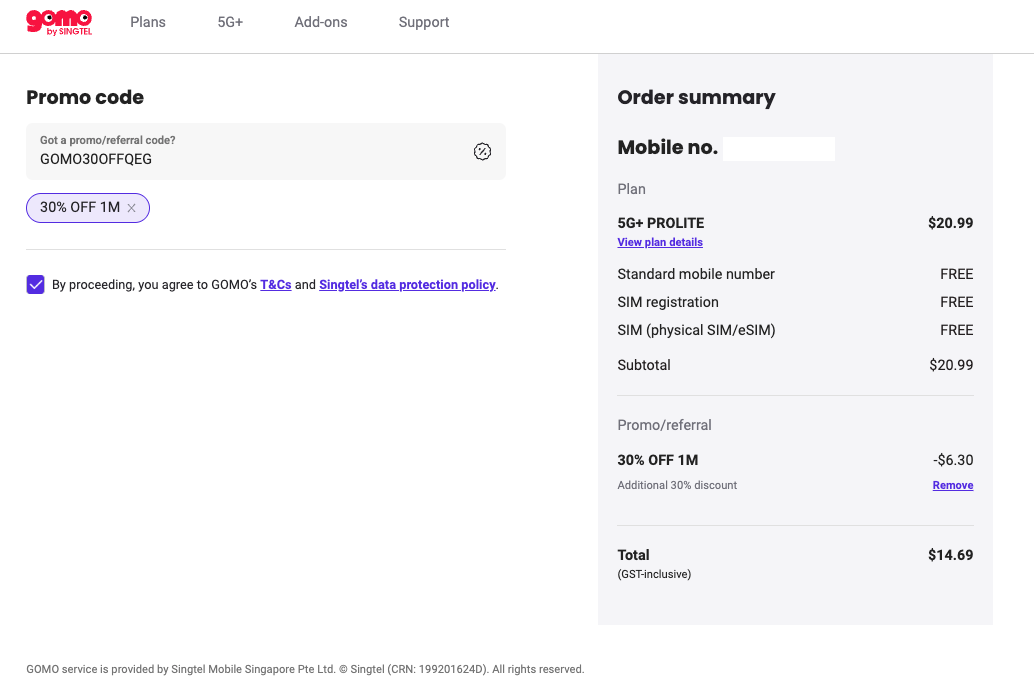Viewport: 1034px width, 683px height.
Task: Click View plan details link
Action: [x=660, y=242]
